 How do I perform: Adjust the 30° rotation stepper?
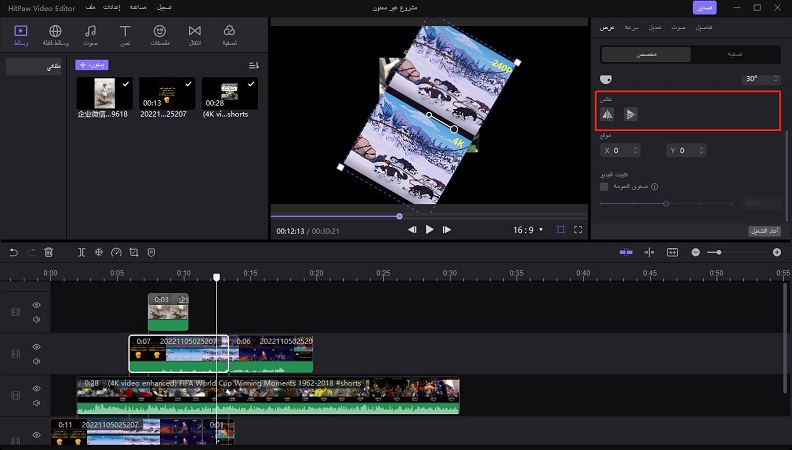tap(776, 79)
